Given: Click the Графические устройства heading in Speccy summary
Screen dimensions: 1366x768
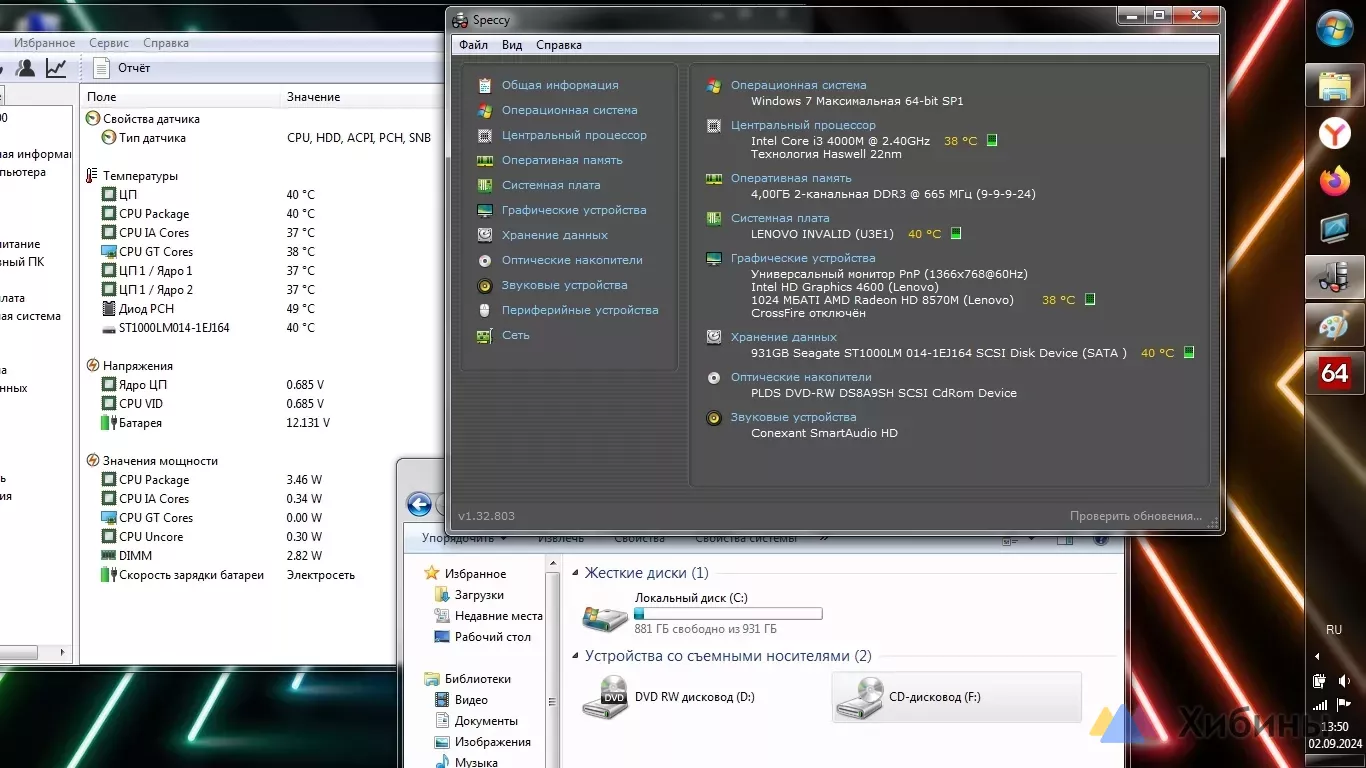Looking at the screenshot, I should 803,258.
